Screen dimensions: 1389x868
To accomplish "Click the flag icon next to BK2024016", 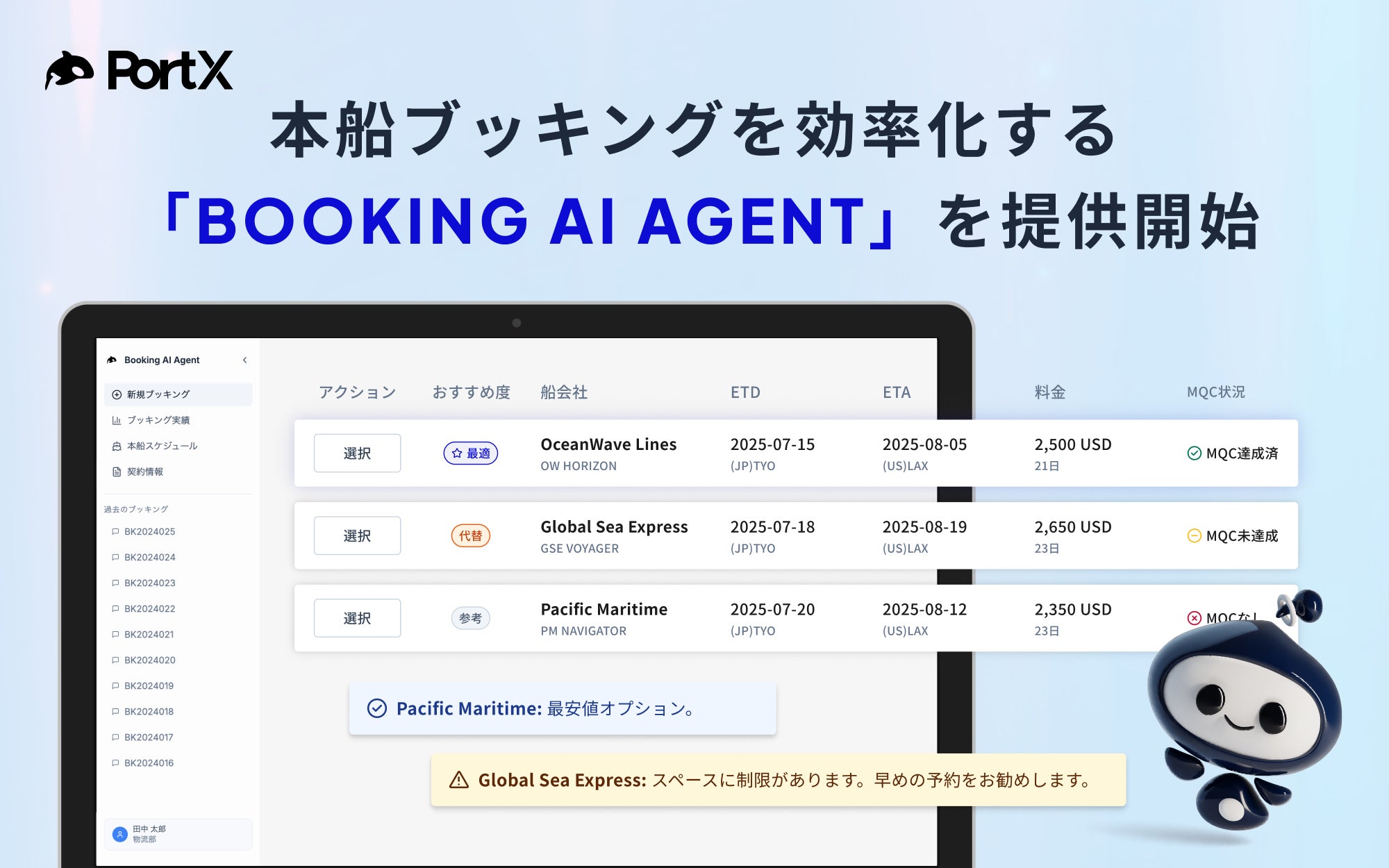I will [x=115, y=763].
